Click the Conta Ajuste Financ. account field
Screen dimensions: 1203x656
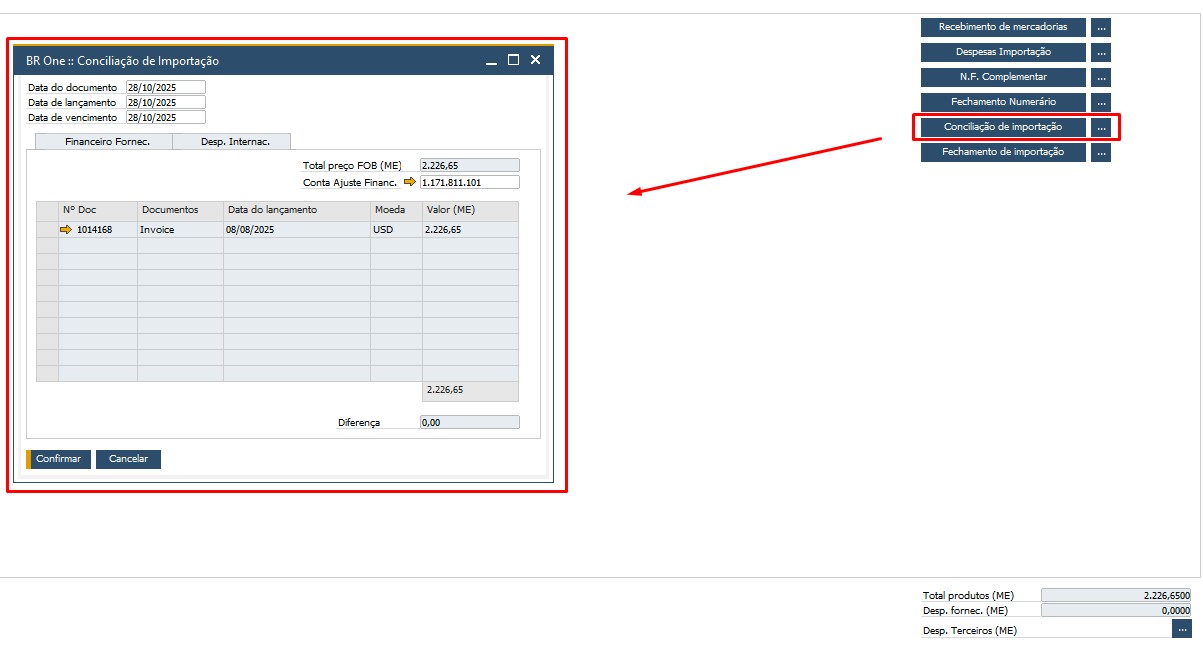coord(469,183)
